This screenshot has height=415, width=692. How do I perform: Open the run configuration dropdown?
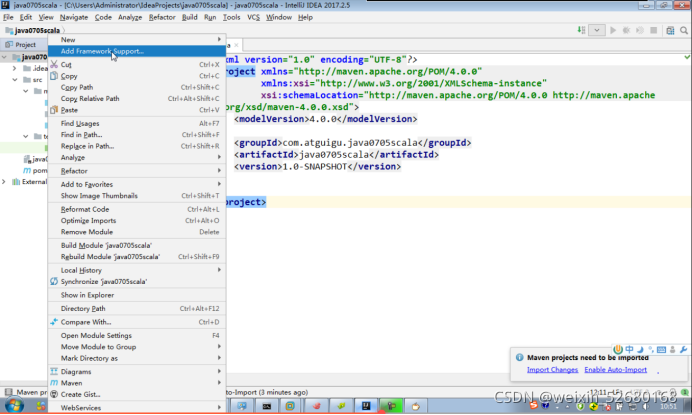point(597,30)
